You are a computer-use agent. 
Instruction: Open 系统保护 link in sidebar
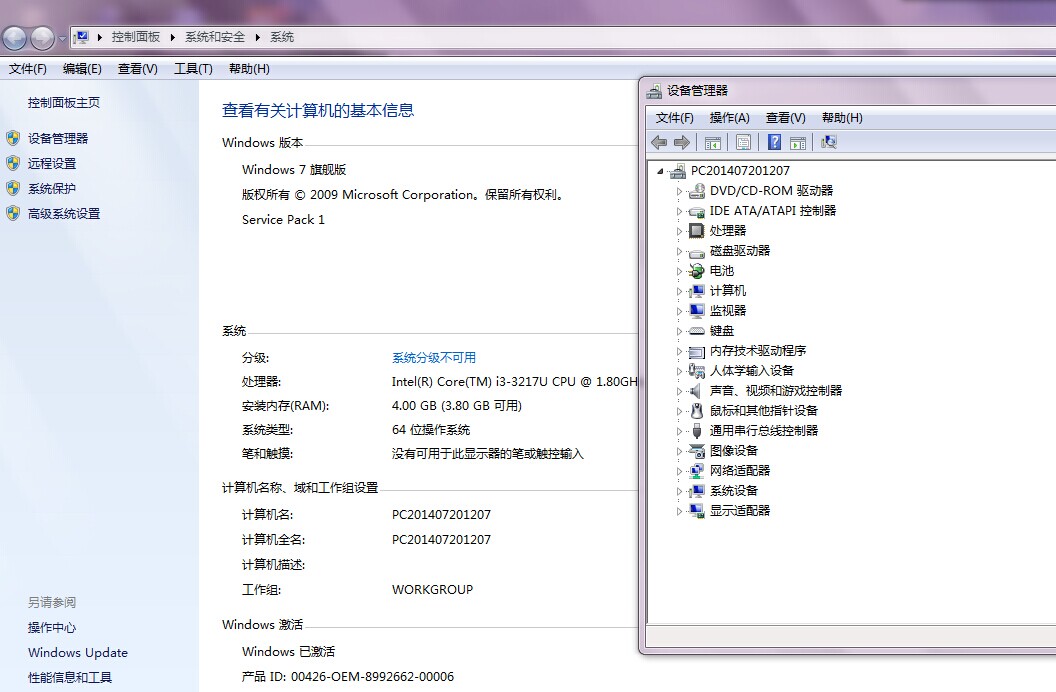(x=52, y=188)
